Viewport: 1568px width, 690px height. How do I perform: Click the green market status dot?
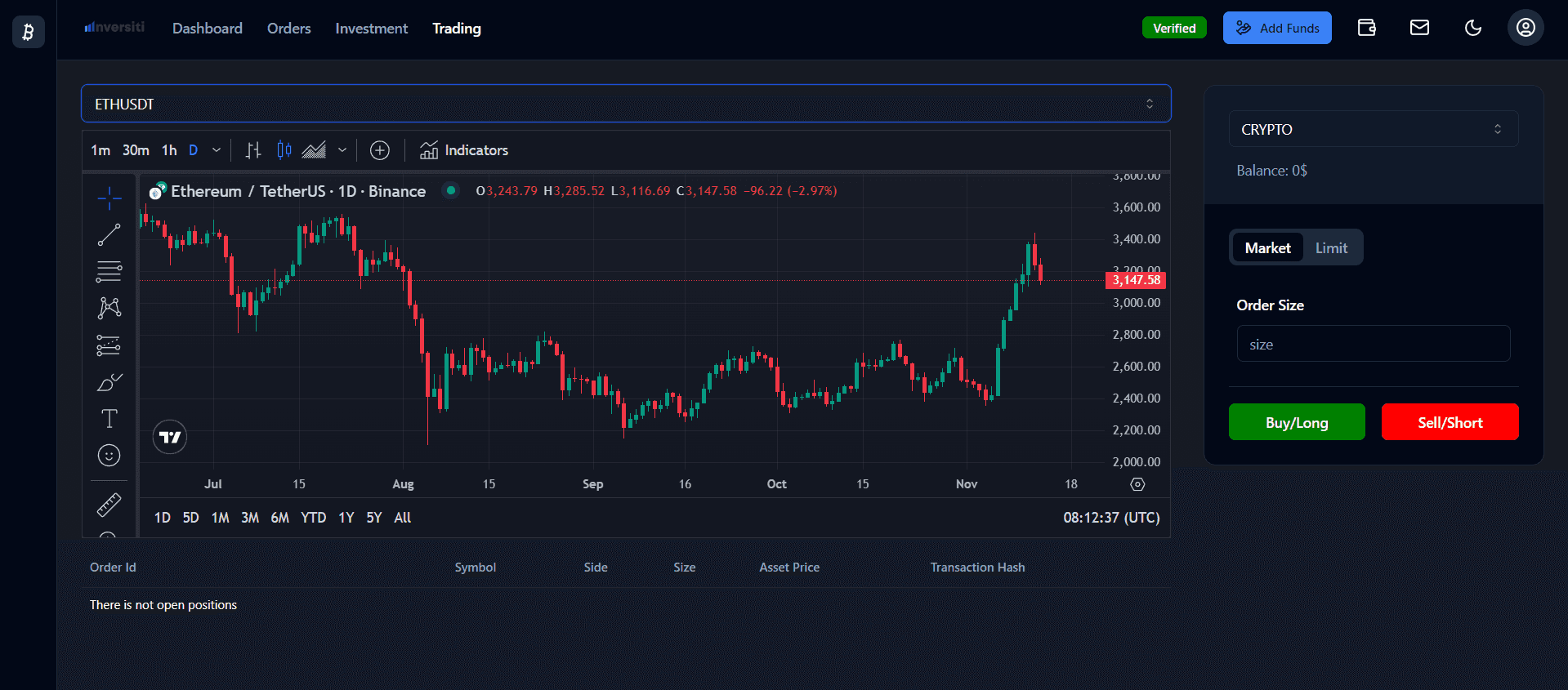451,190
